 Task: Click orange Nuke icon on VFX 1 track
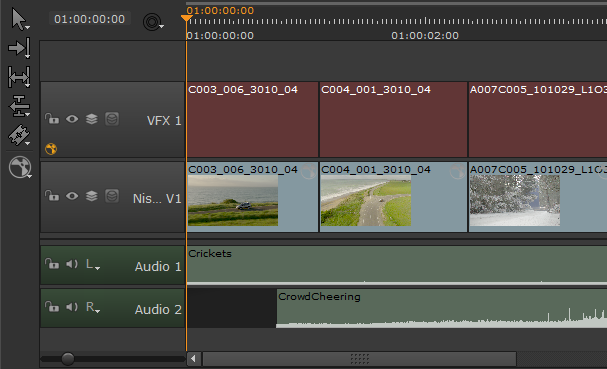(x=51, y=149)
